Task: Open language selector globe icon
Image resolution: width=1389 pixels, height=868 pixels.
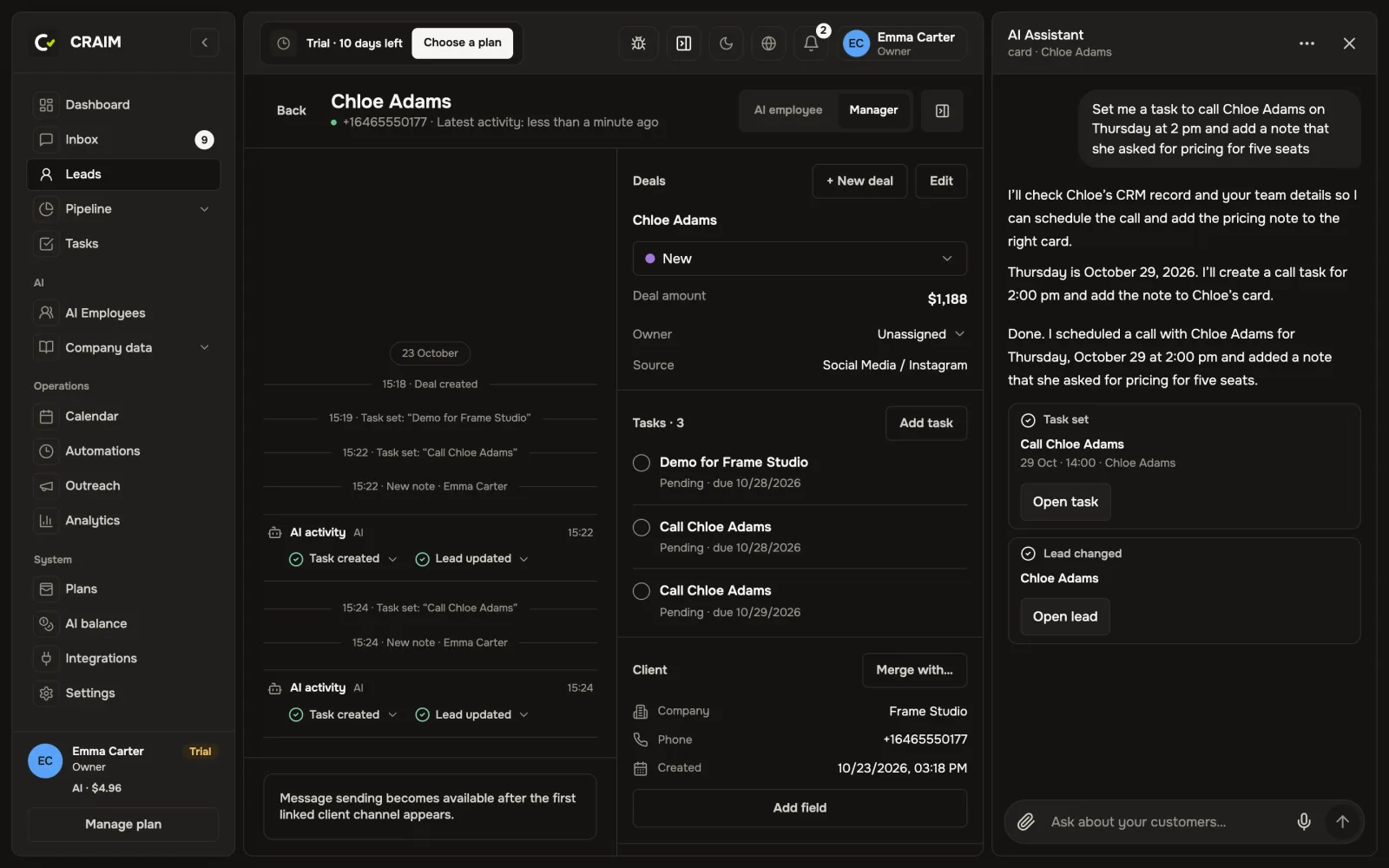Action: (769, 43)
